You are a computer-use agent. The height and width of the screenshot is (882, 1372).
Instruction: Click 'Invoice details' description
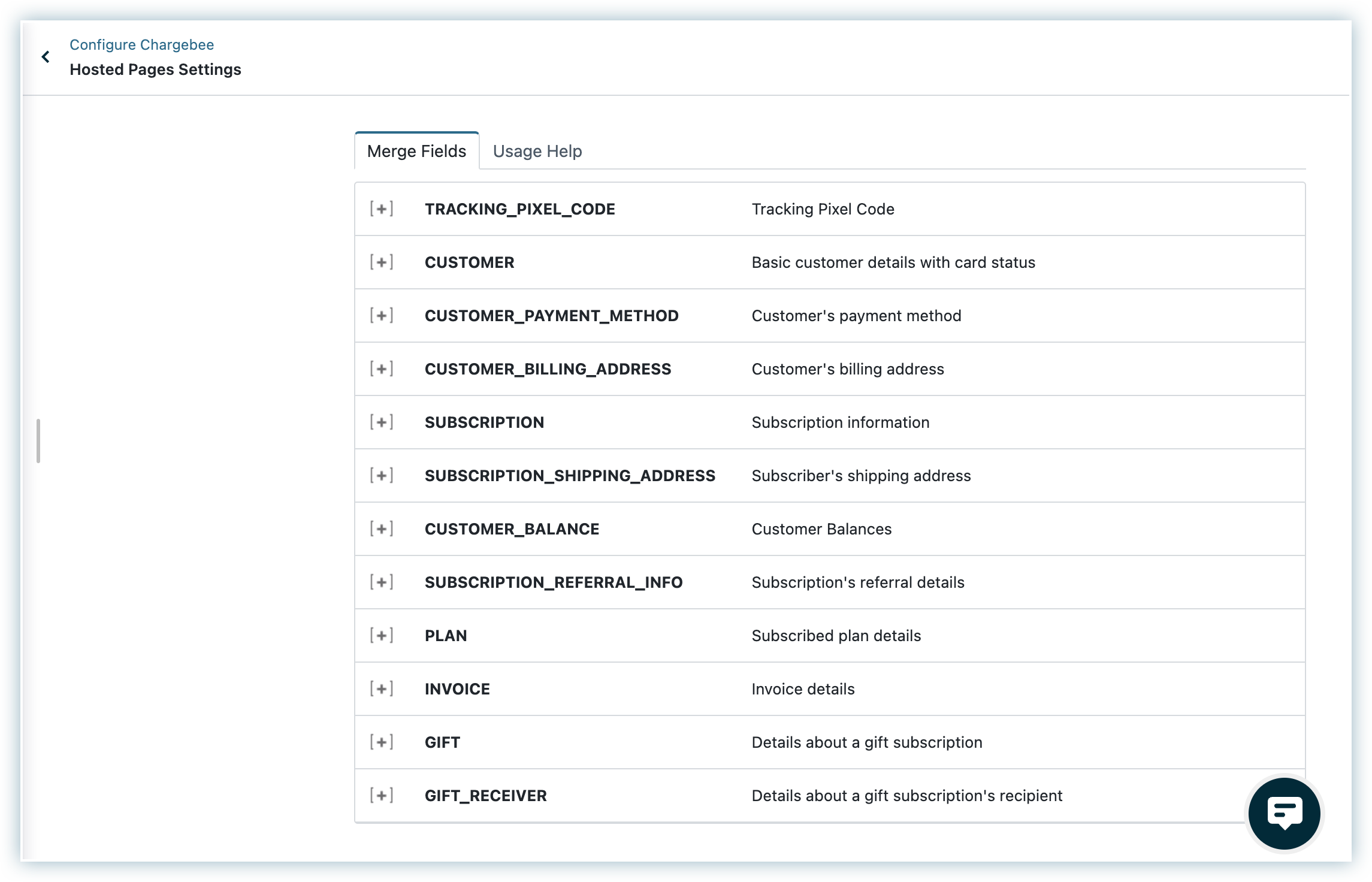pyautogui.click(x=803, y=689)
